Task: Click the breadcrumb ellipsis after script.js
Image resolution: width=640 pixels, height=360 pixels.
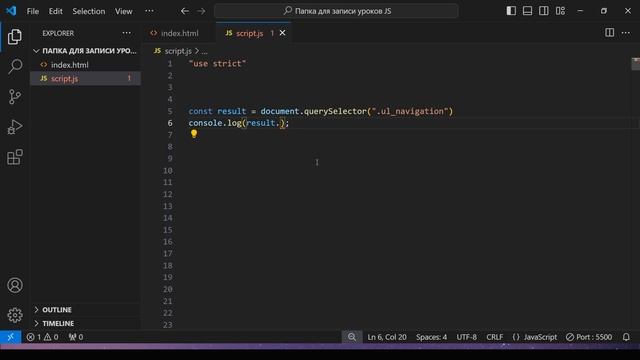Action: 204,51
